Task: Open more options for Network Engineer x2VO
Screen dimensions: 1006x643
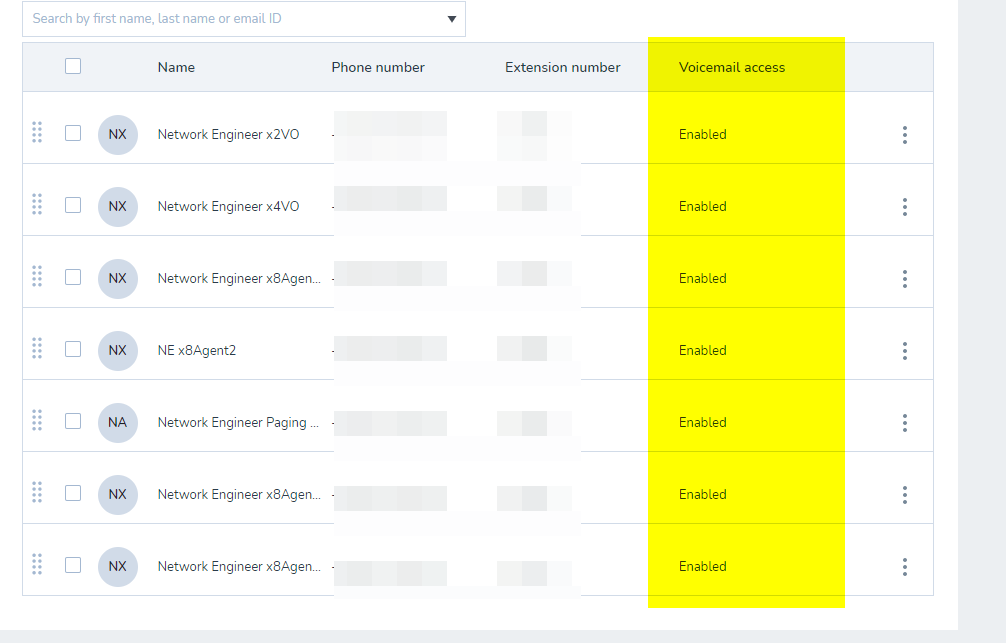Action: tap(904, 135)
